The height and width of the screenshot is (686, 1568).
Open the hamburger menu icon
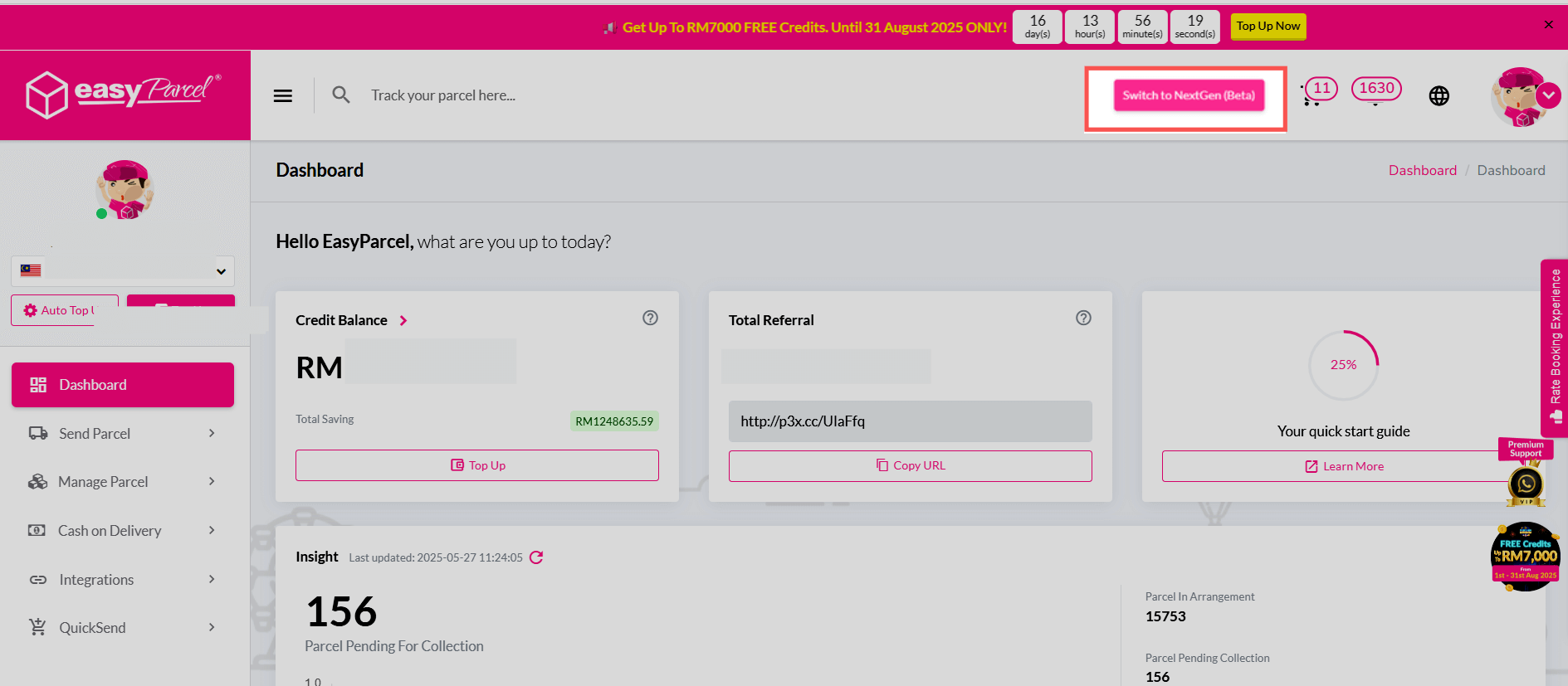tap(283, 95)
